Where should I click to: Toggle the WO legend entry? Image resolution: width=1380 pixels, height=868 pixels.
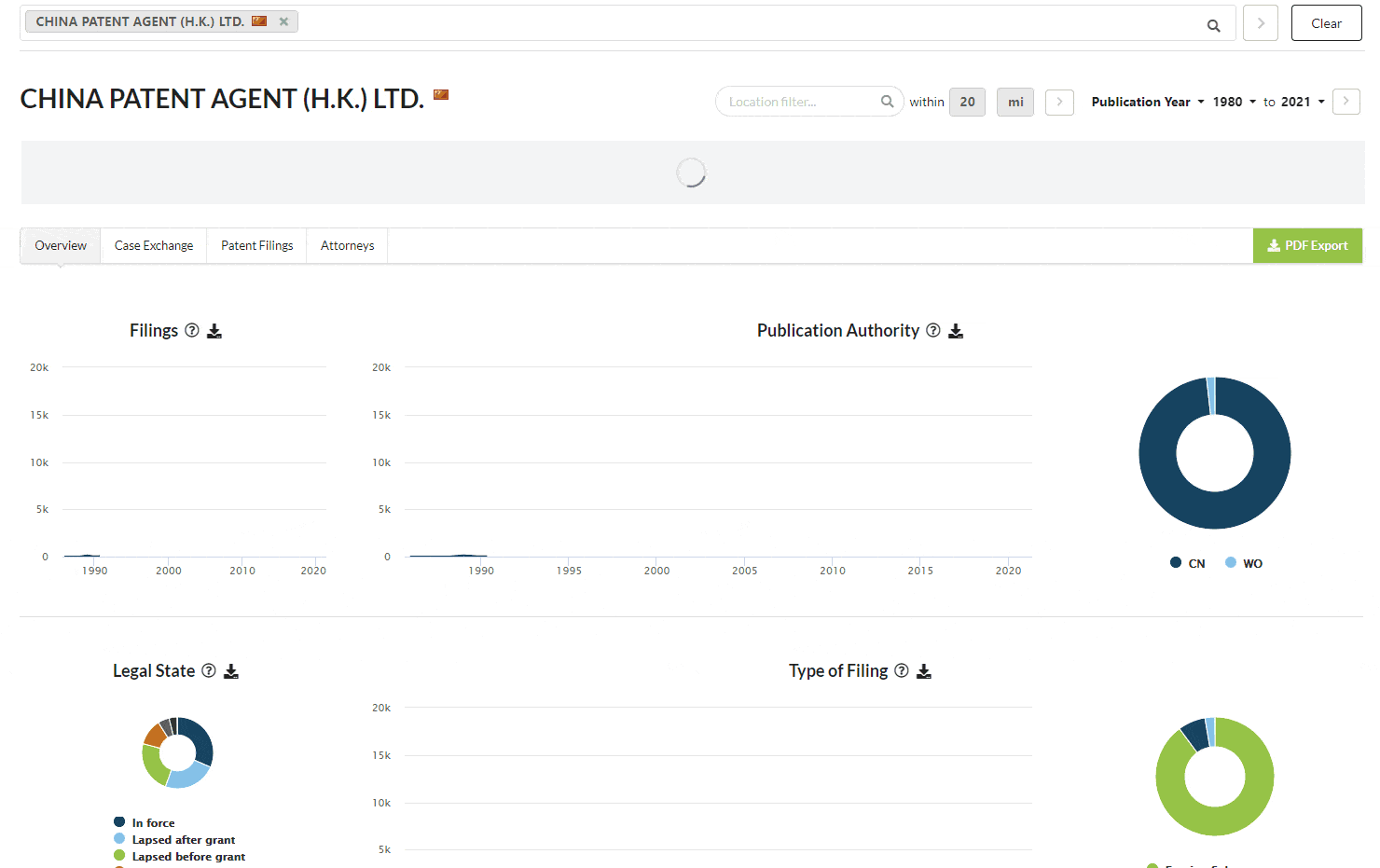coord(1244,563)
